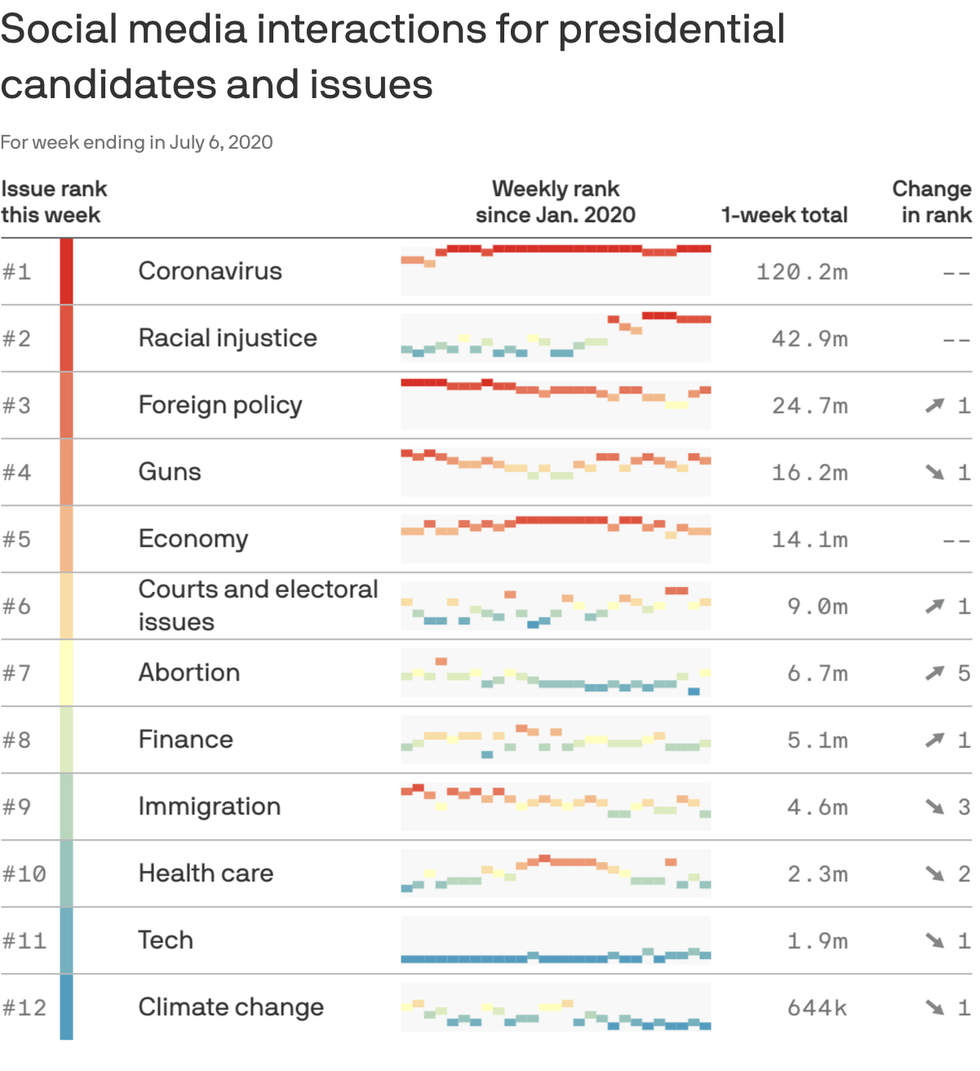Click the Racial injustice weekly rank chart
The width and height of the screenshot is (980, 1071).
pos(555,337)
